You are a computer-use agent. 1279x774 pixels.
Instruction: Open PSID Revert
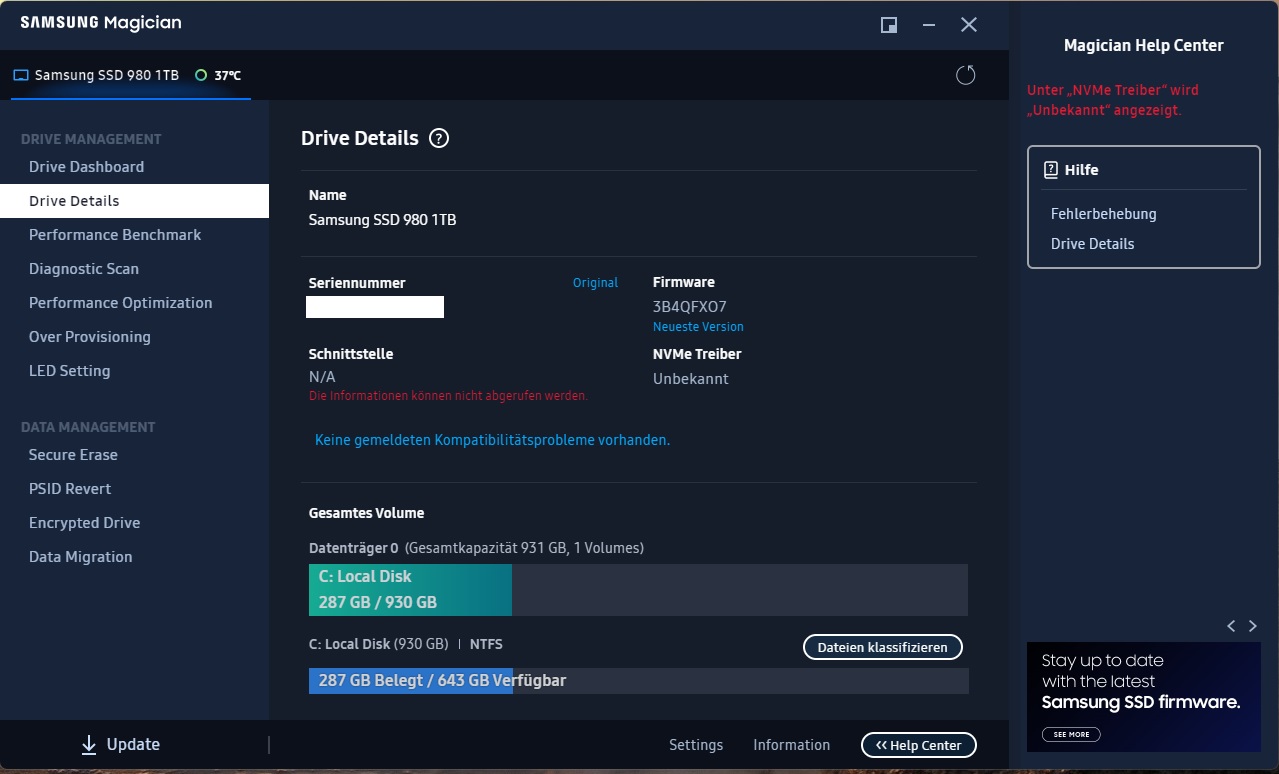point(70,489)
